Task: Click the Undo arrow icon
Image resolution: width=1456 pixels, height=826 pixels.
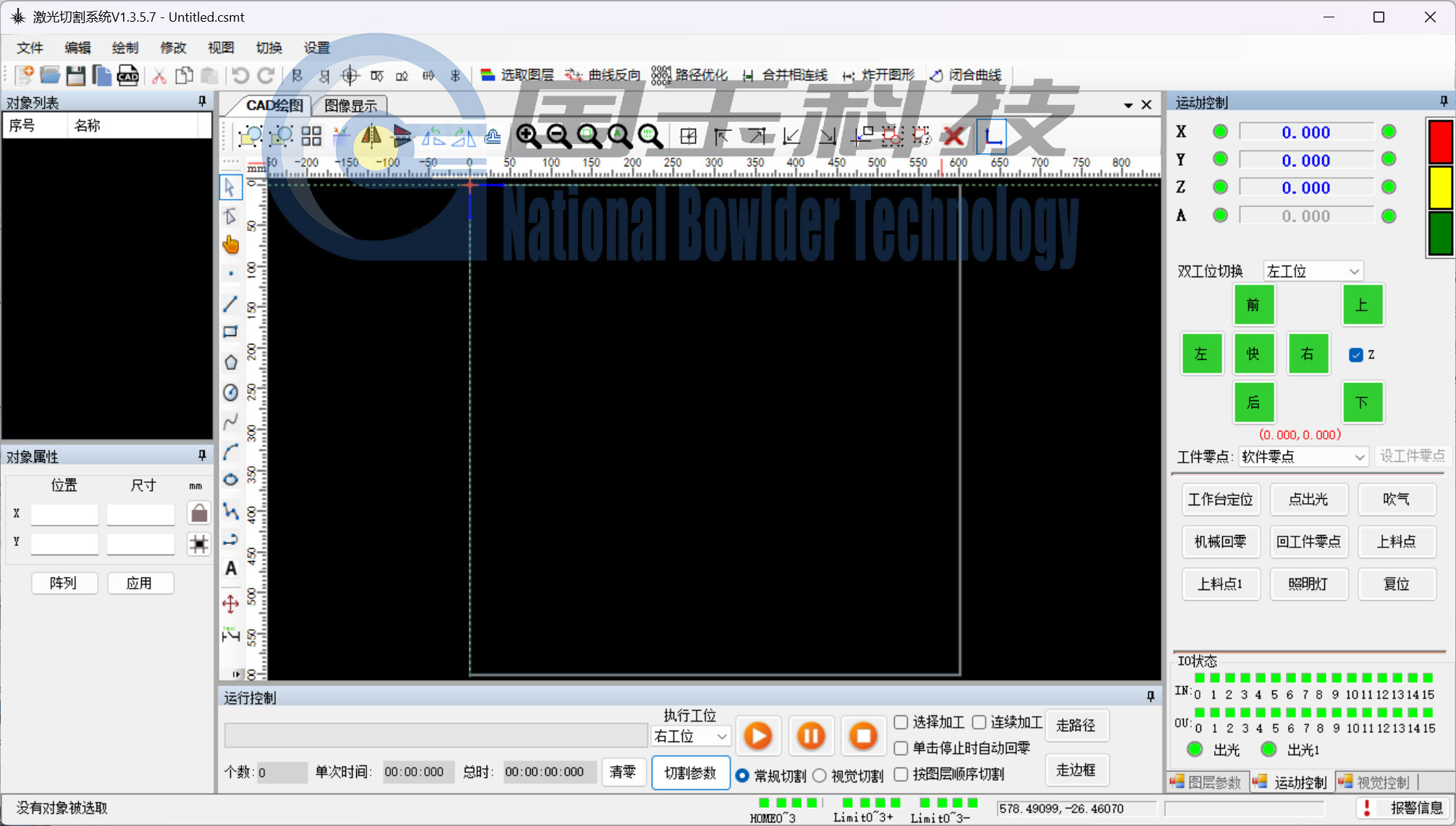Action: (240, 75)
